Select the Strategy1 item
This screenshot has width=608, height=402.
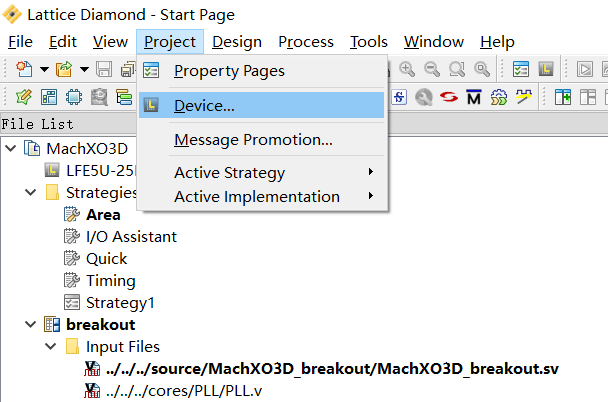coord(120,303)
